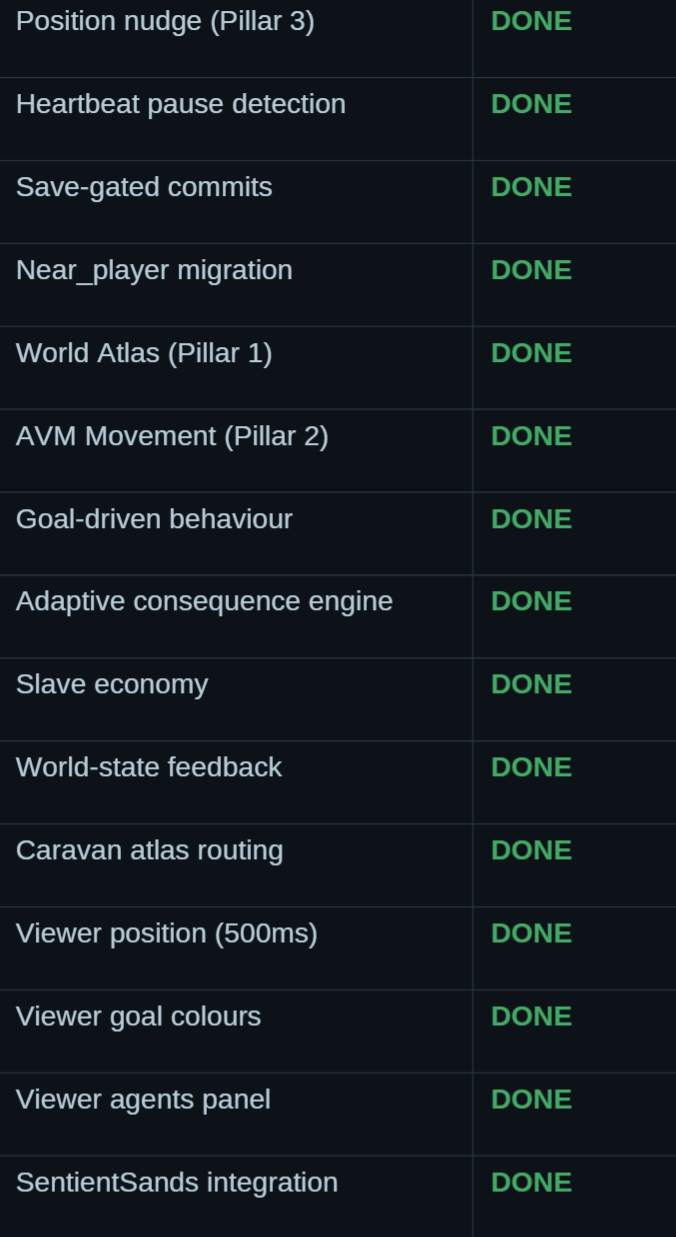Viewport: 676px width, 1237px height.
Task: Click the "World Atlas (Pillar 1)" cell
Action: pos(144,353)
